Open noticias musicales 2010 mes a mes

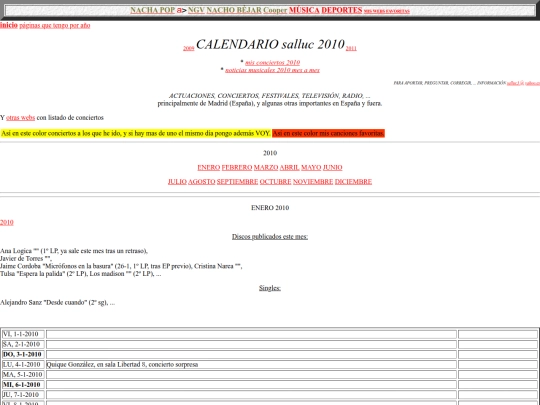(x=272, y=70)
